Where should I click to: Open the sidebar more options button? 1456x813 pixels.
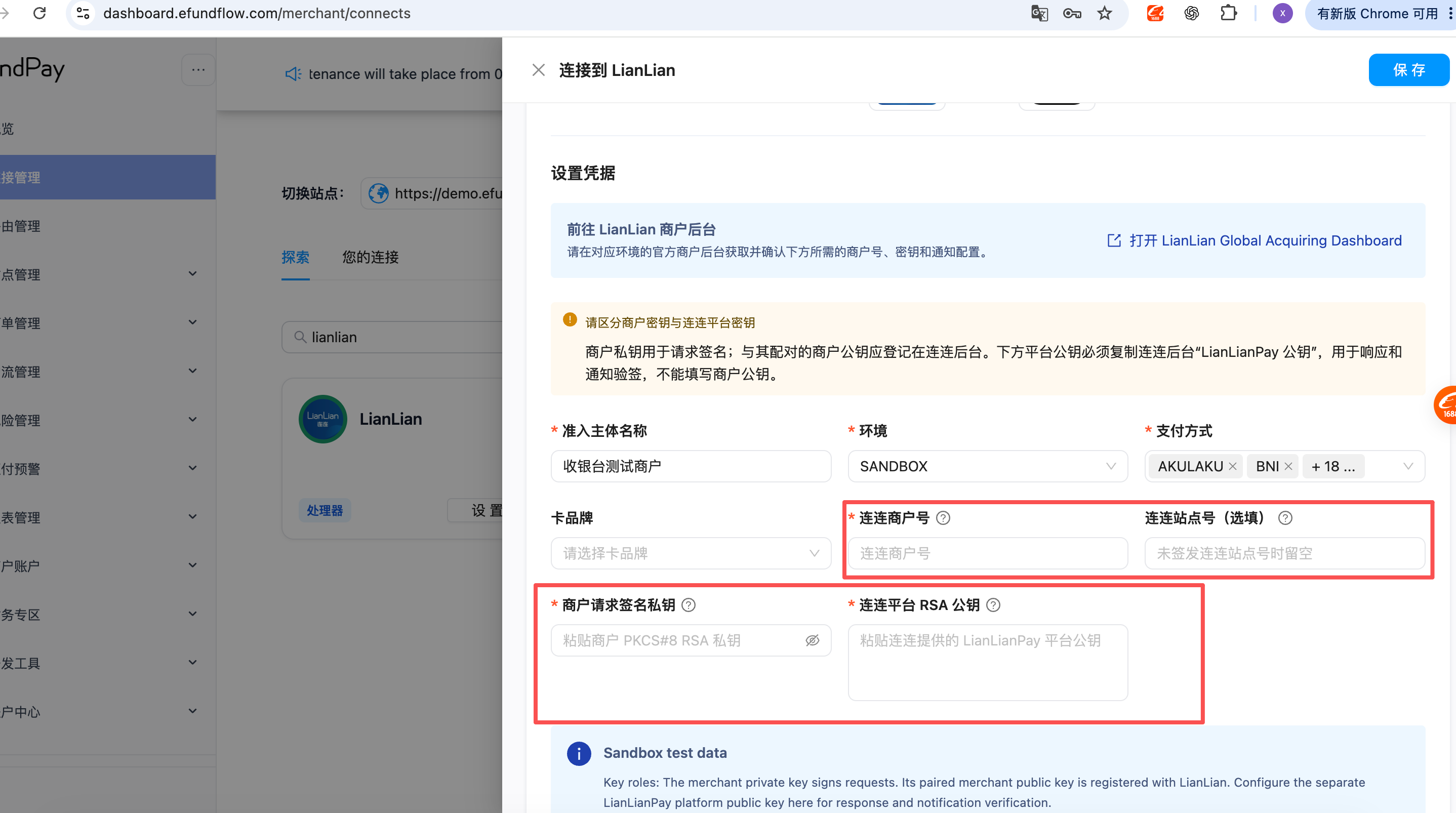tap(198, 69)
